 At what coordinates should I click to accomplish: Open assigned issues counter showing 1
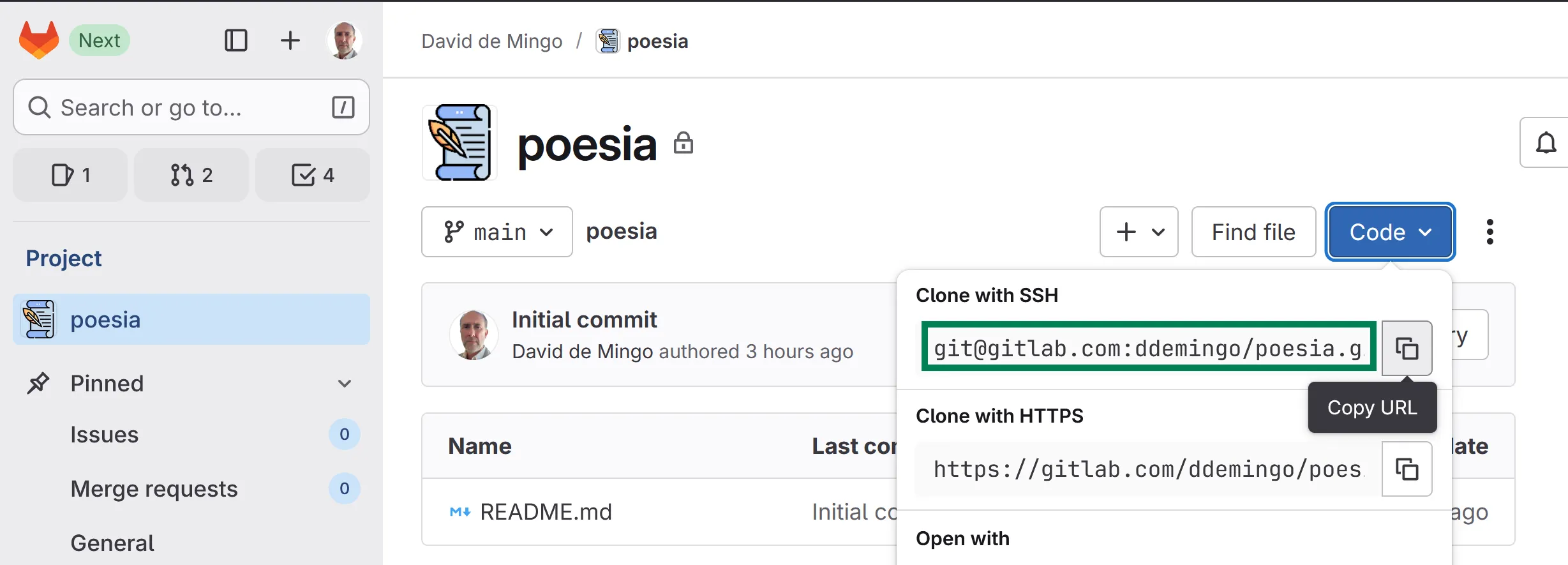(70, 175)
